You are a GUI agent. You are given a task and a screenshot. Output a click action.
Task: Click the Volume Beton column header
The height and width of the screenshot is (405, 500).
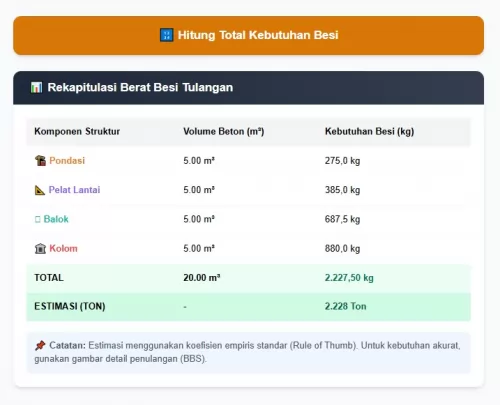224,131
